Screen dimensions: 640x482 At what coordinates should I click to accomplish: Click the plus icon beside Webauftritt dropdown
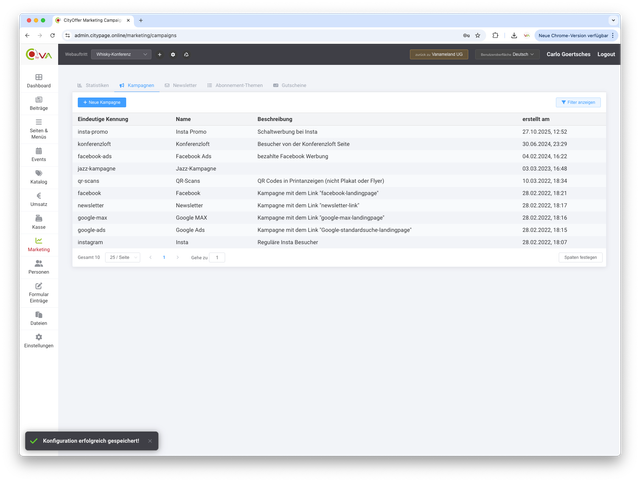(x=159, y=54)
